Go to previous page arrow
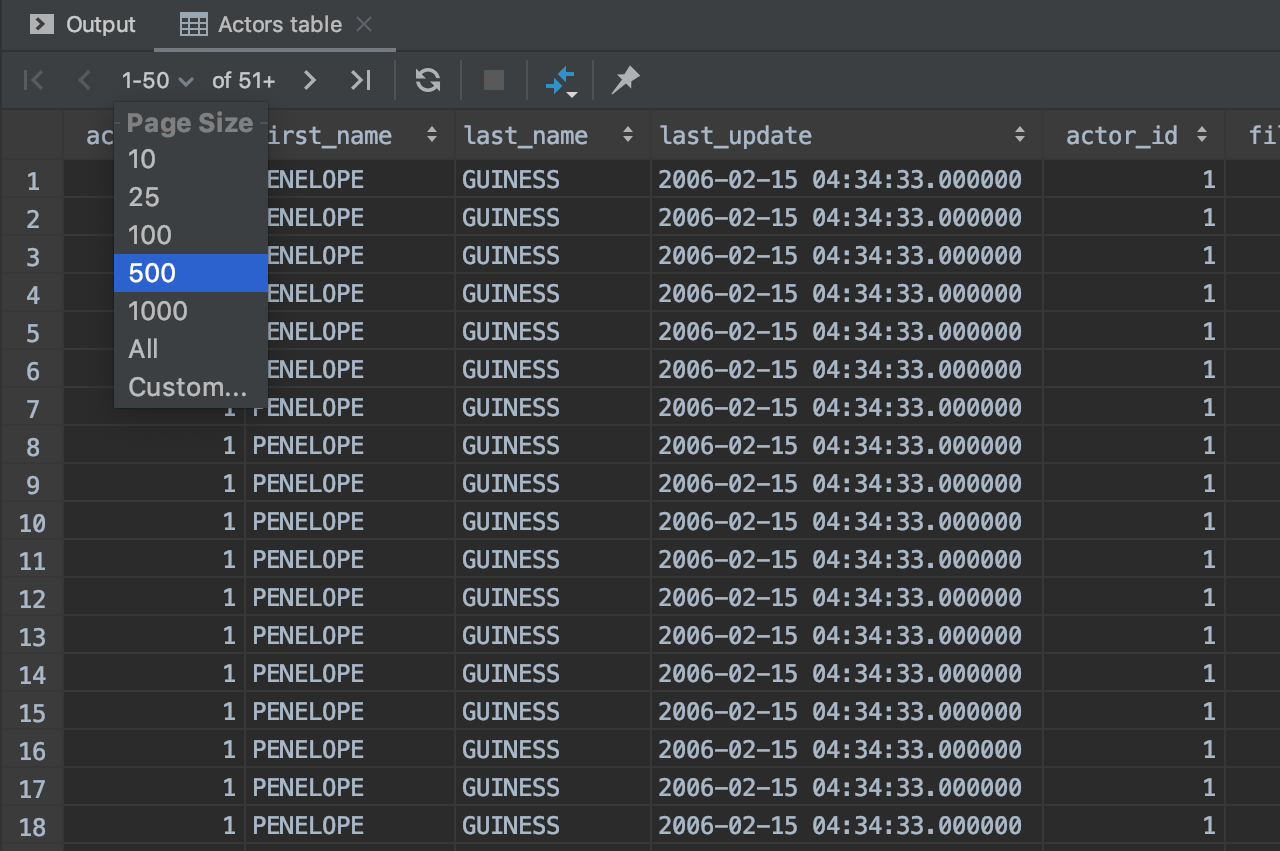This screenshot has height=851, width=1280. 84,80
